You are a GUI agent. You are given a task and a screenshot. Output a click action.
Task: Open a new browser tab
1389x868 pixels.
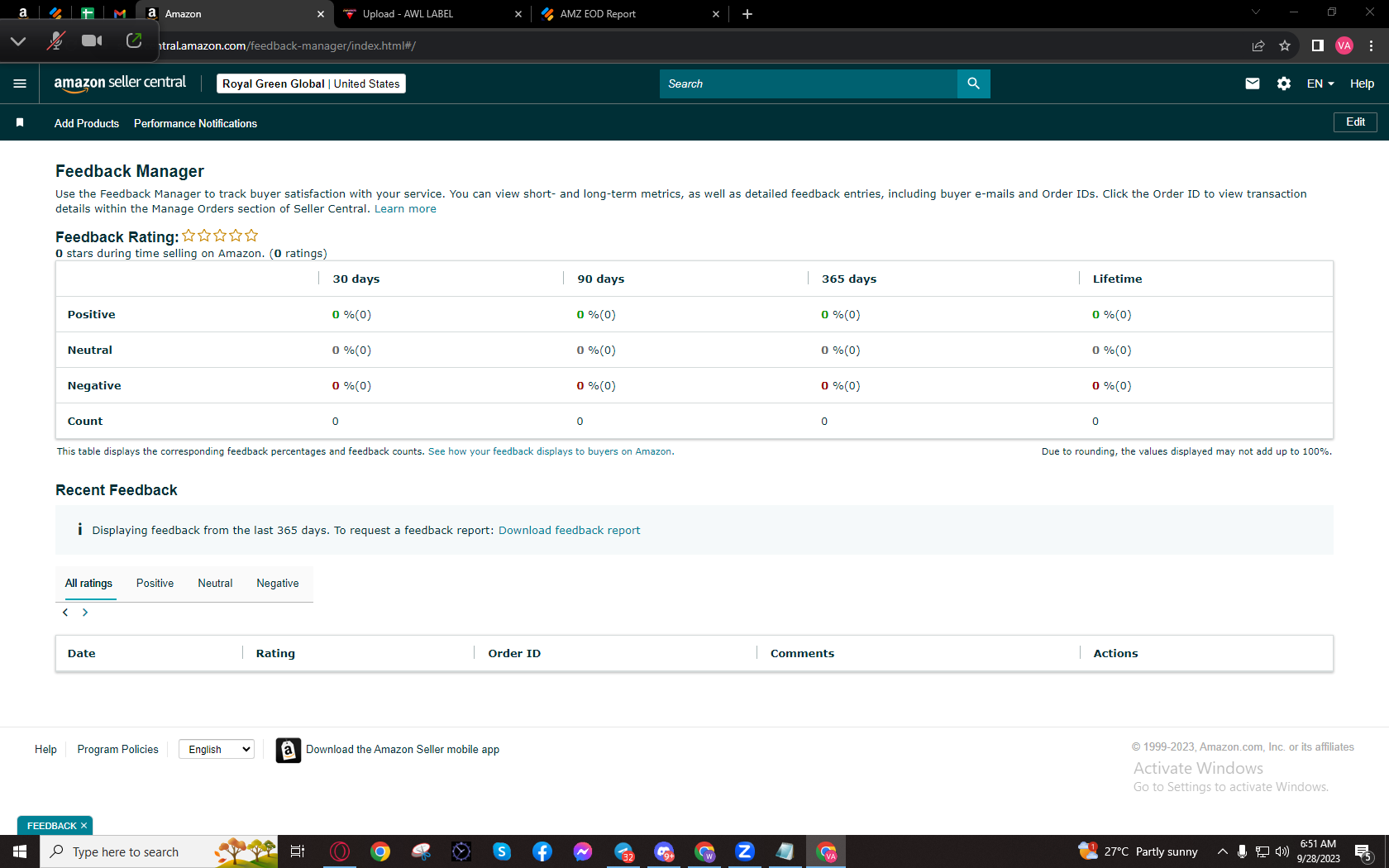tap(747, 14)
